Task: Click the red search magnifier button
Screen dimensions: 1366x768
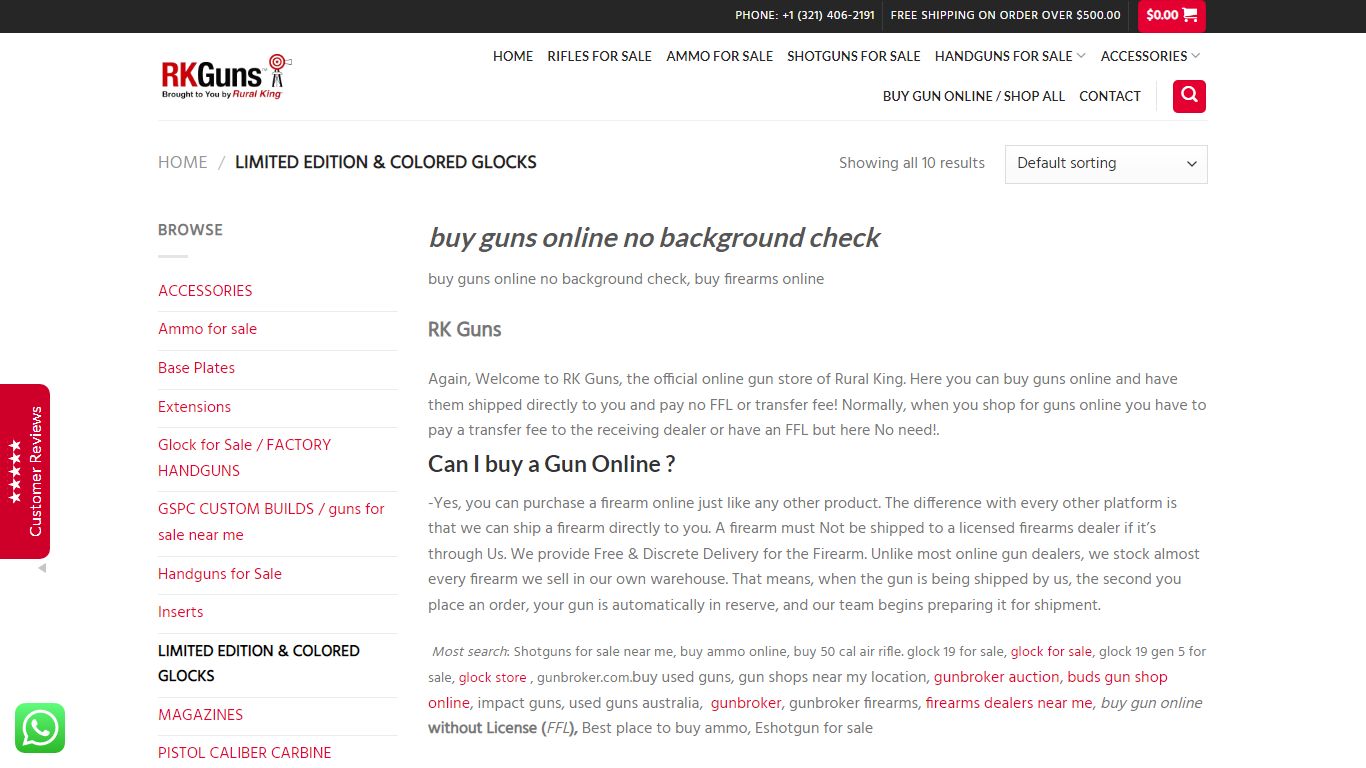Action: [x=1189, y=96]
